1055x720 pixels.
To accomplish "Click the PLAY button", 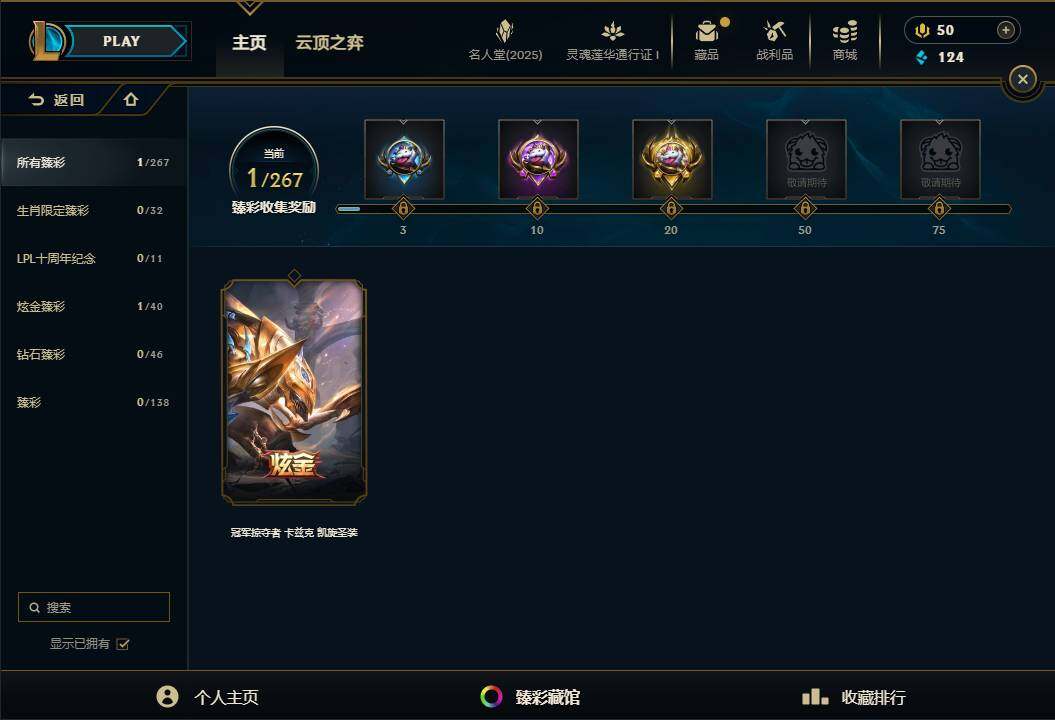I will [x=122, y=41].
